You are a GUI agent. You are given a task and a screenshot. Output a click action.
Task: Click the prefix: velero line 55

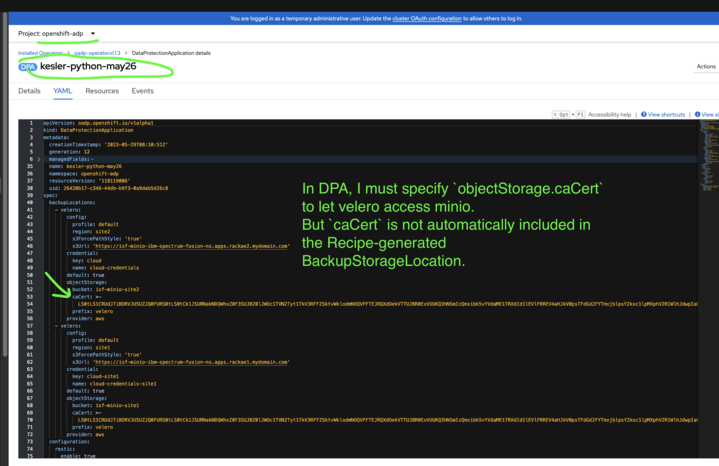click(x=93, y=311)
